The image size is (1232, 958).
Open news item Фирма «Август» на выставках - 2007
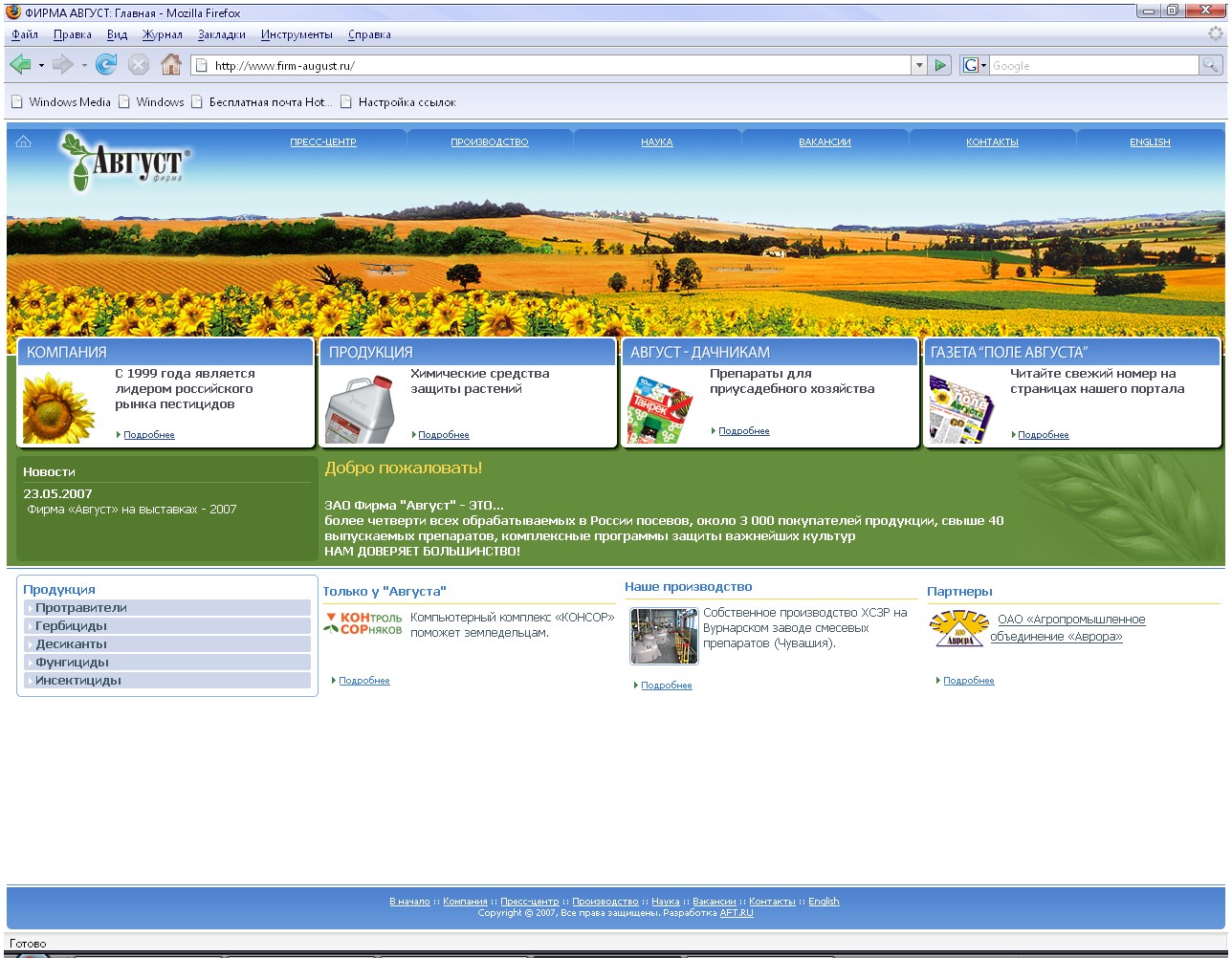132,510
